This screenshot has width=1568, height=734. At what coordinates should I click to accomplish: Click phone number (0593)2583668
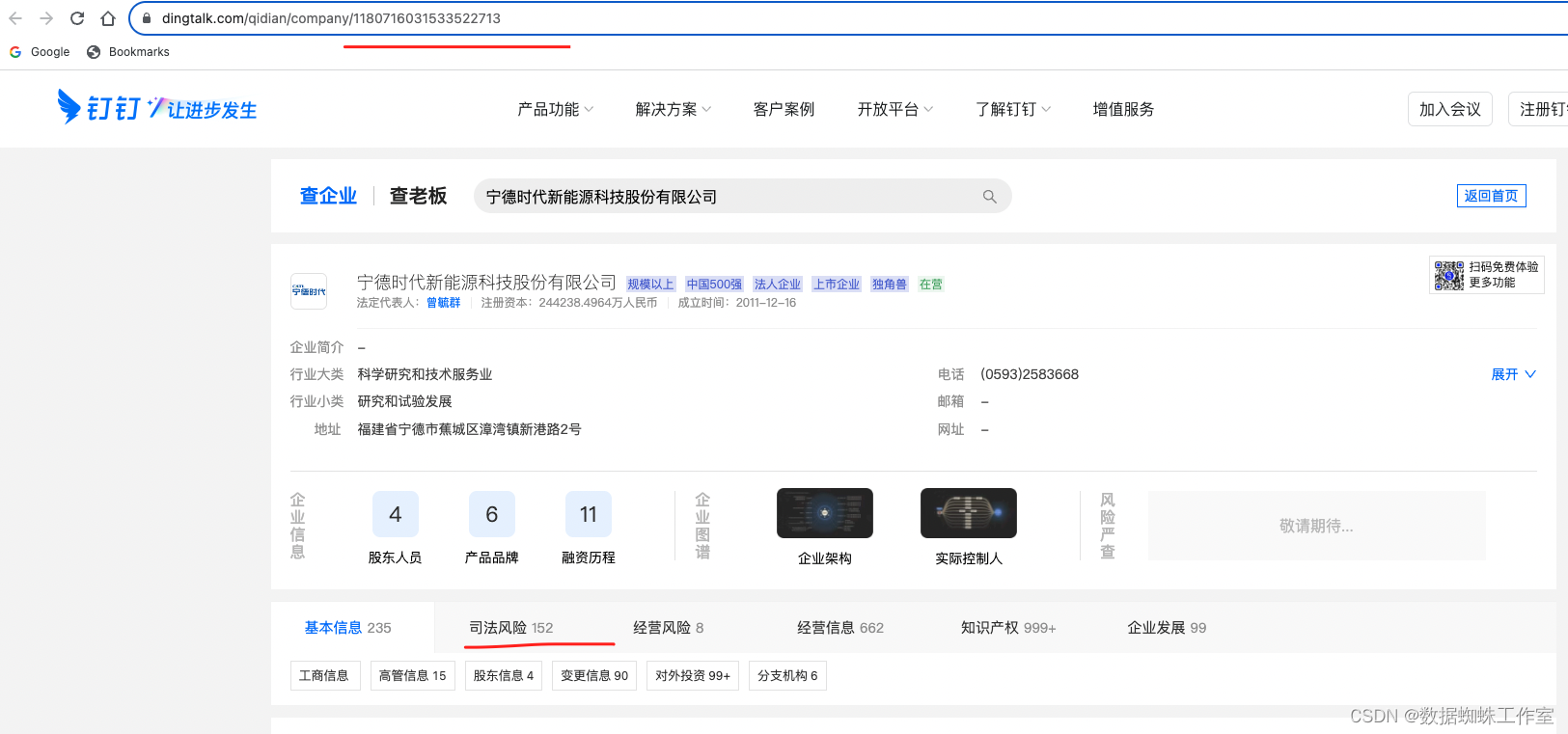(1030, 374)
